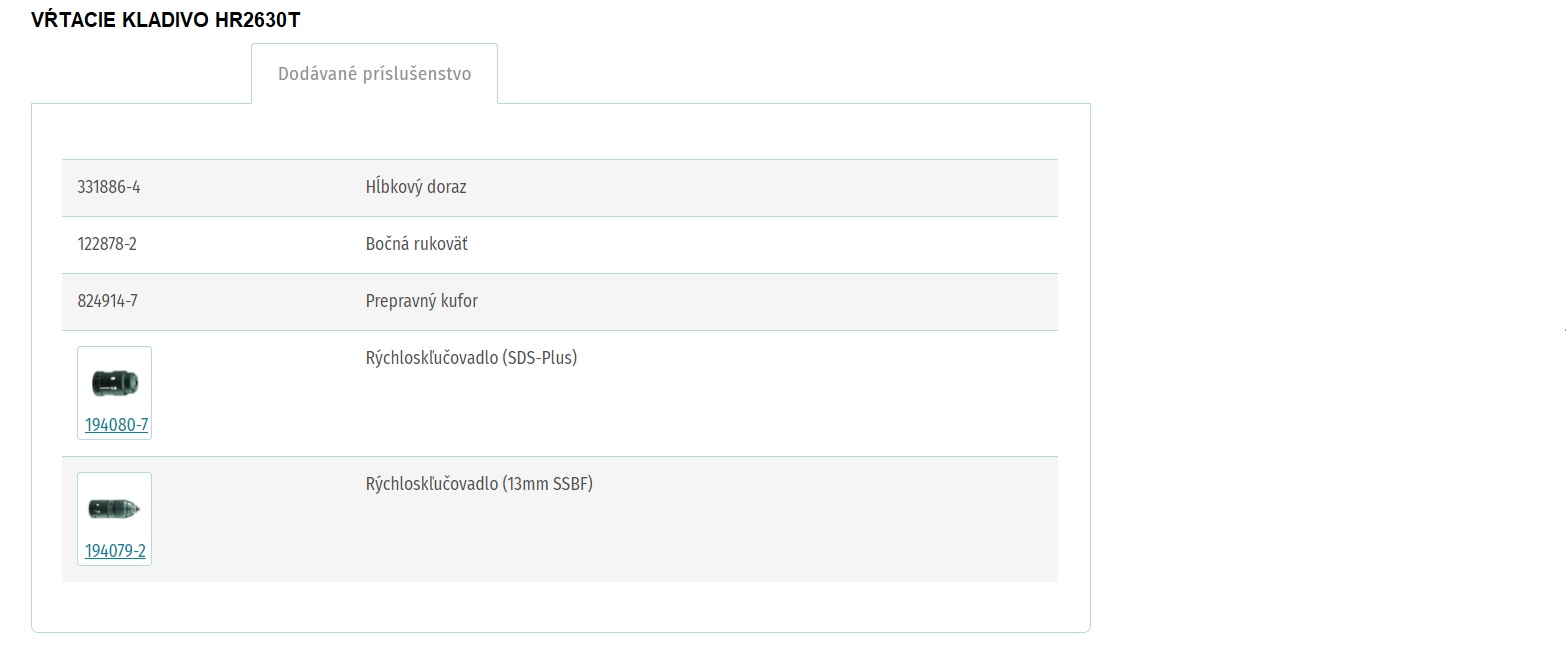Select the table row with the 13mm SSBF chuck

tap(560, 519)
